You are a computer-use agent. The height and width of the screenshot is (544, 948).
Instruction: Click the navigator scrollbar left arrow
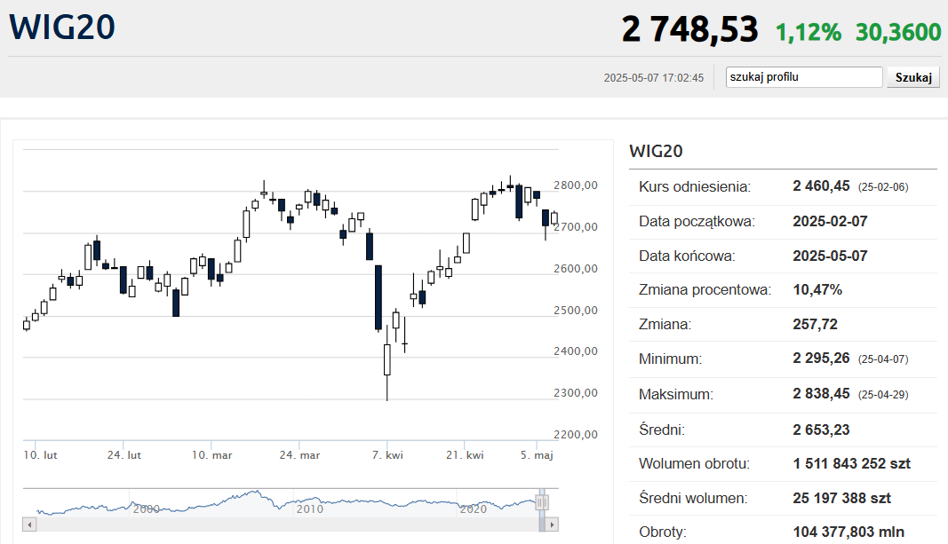coord(29,525)
